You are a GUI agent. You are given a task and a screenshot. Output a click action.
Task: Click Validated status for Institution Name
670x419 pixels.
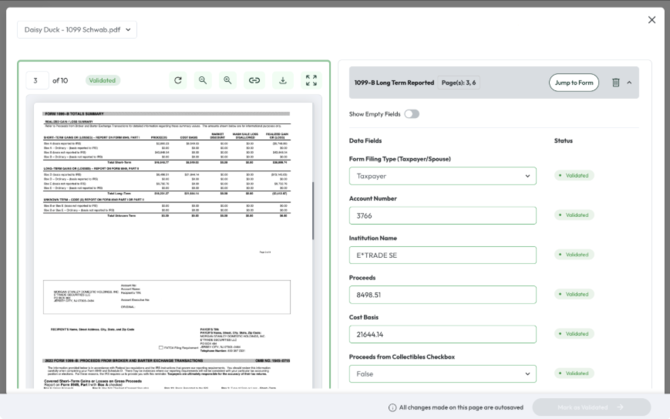coord(574,255)
